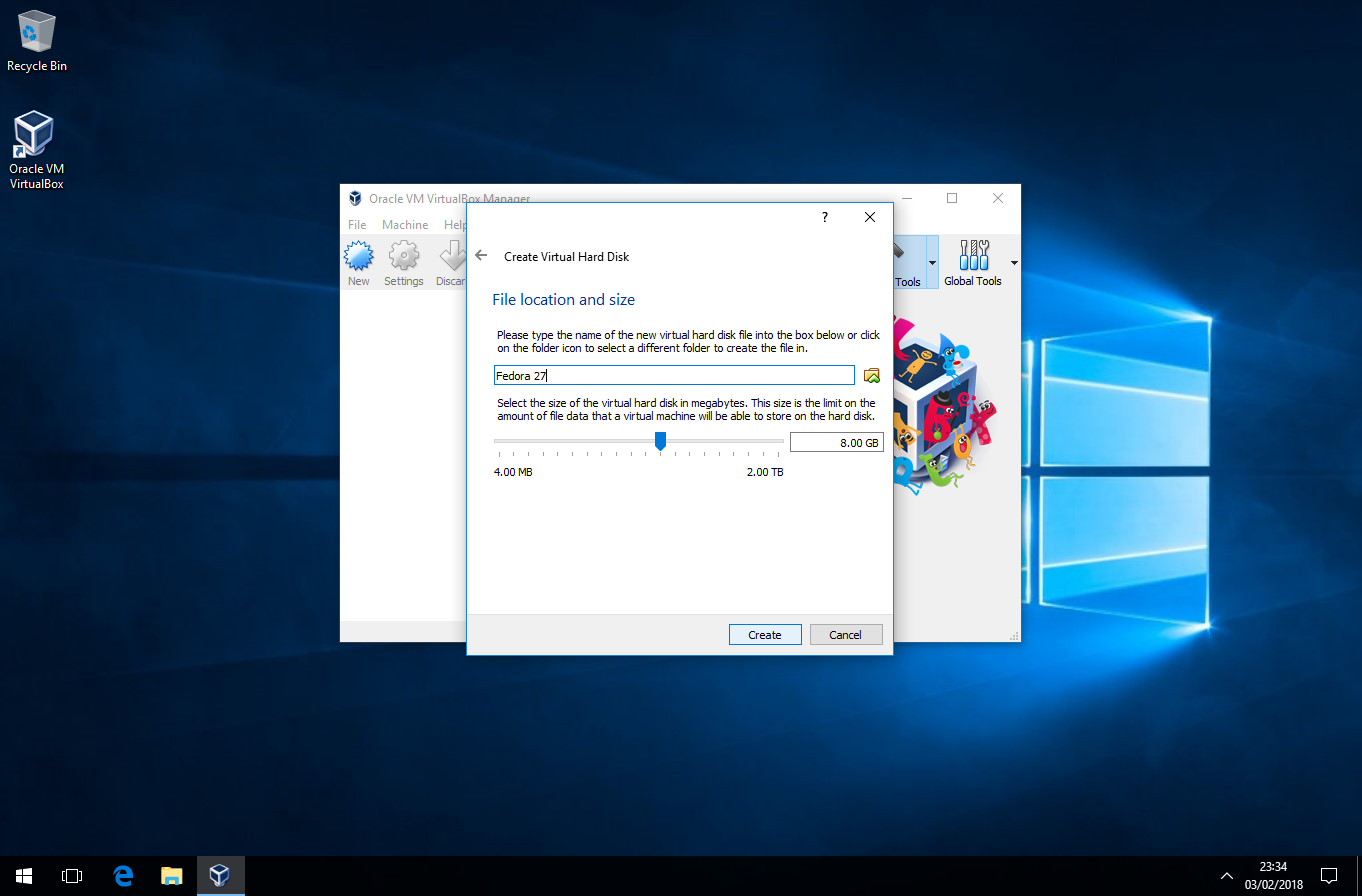This screenshot has width=1362, height=896.
Task: Click the slider track near 2.00 TB
Action: click(778, 441)
